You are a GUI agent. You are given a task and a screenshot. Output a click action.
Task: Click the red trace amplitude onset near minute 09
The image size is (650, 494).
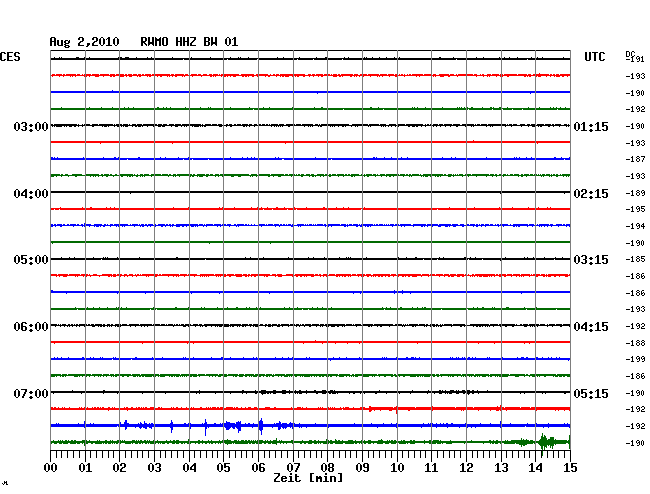point(370,409)
